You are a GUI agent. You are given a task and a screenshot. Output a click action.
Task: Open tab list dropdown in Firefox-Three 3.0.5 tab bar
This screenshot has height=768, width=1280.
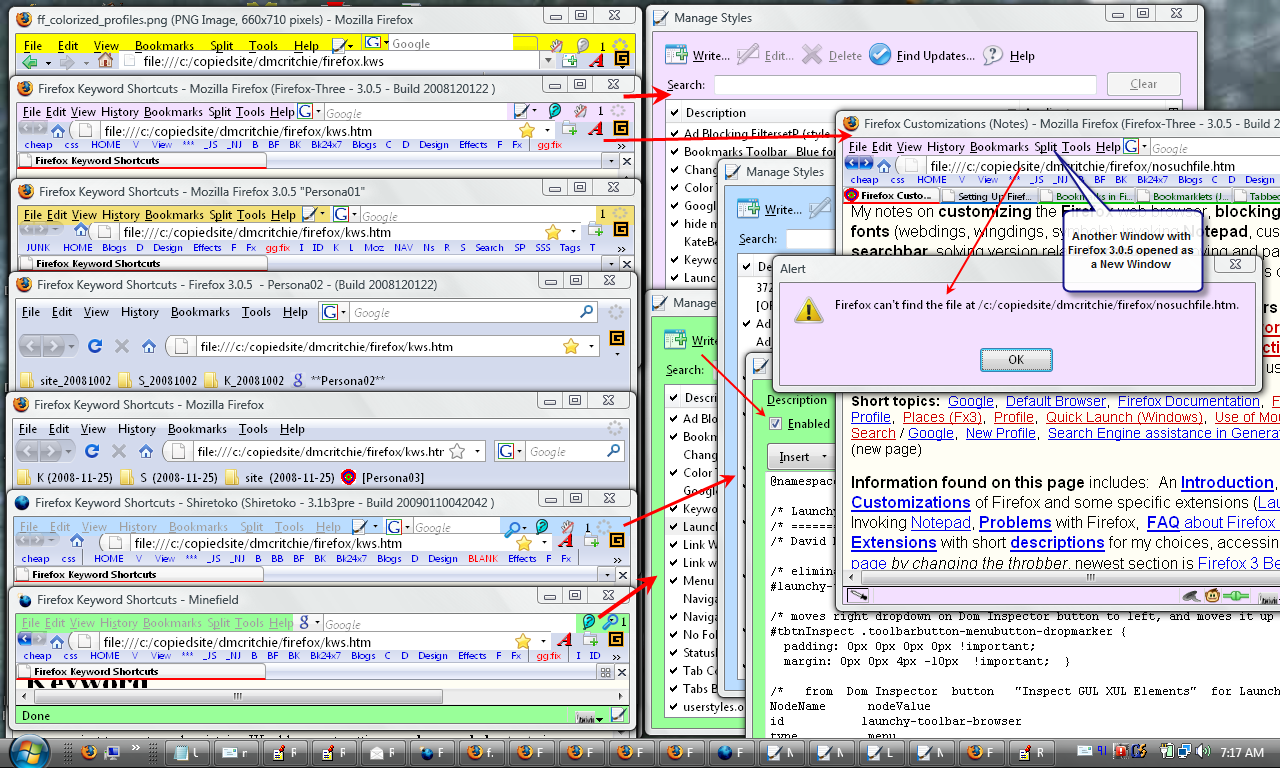611,161
